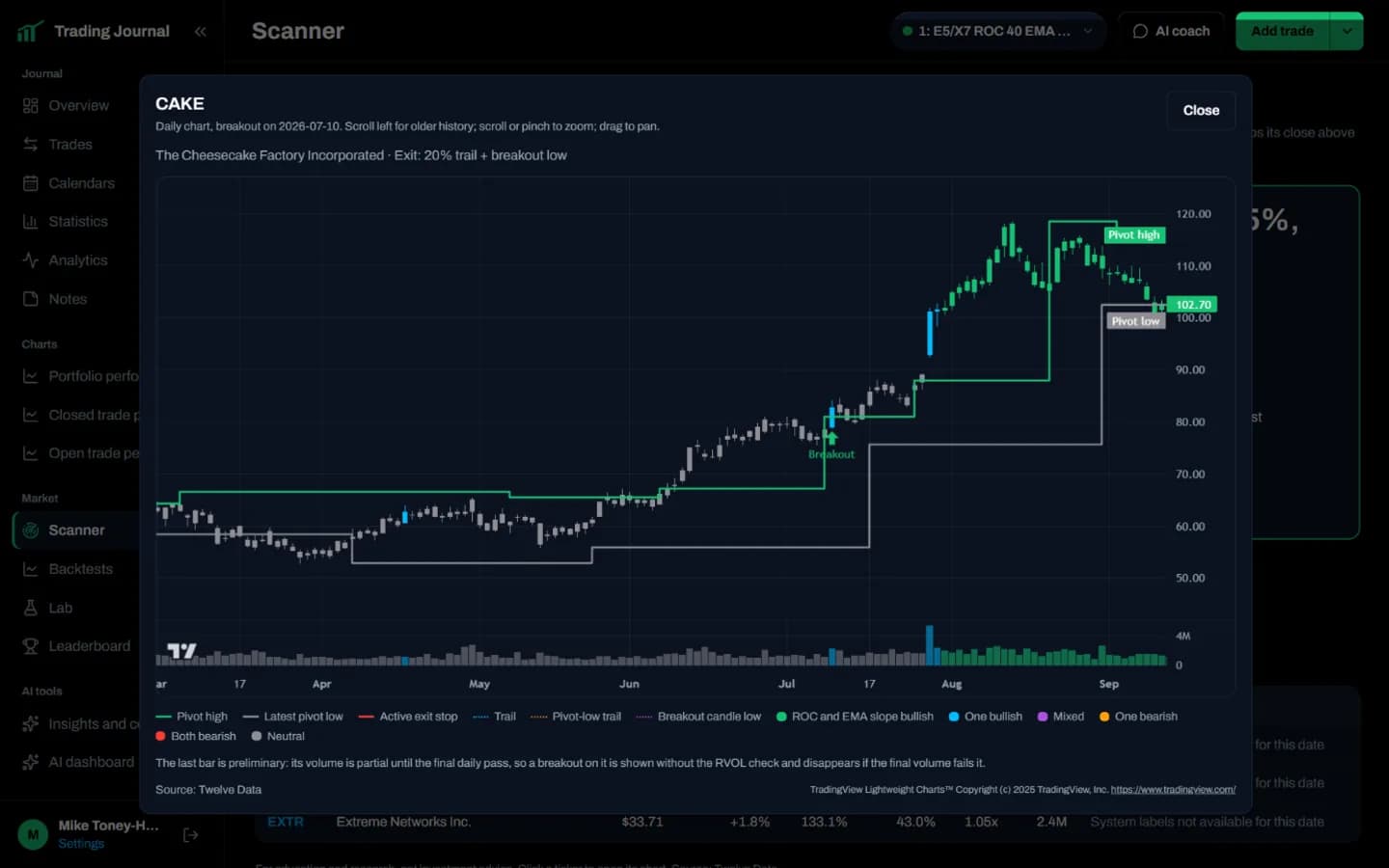This screenshot has height=868, width=1389.
Task: Click the Statistics bar chart icon
Action: point(31,222)
